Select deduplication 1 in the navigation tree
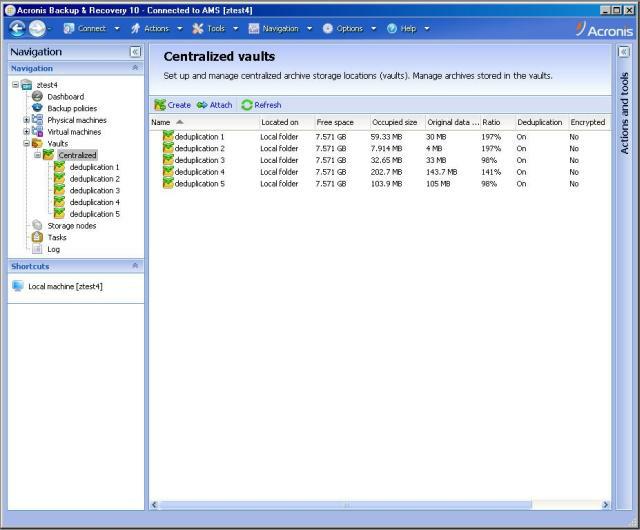 coord(95,167)
